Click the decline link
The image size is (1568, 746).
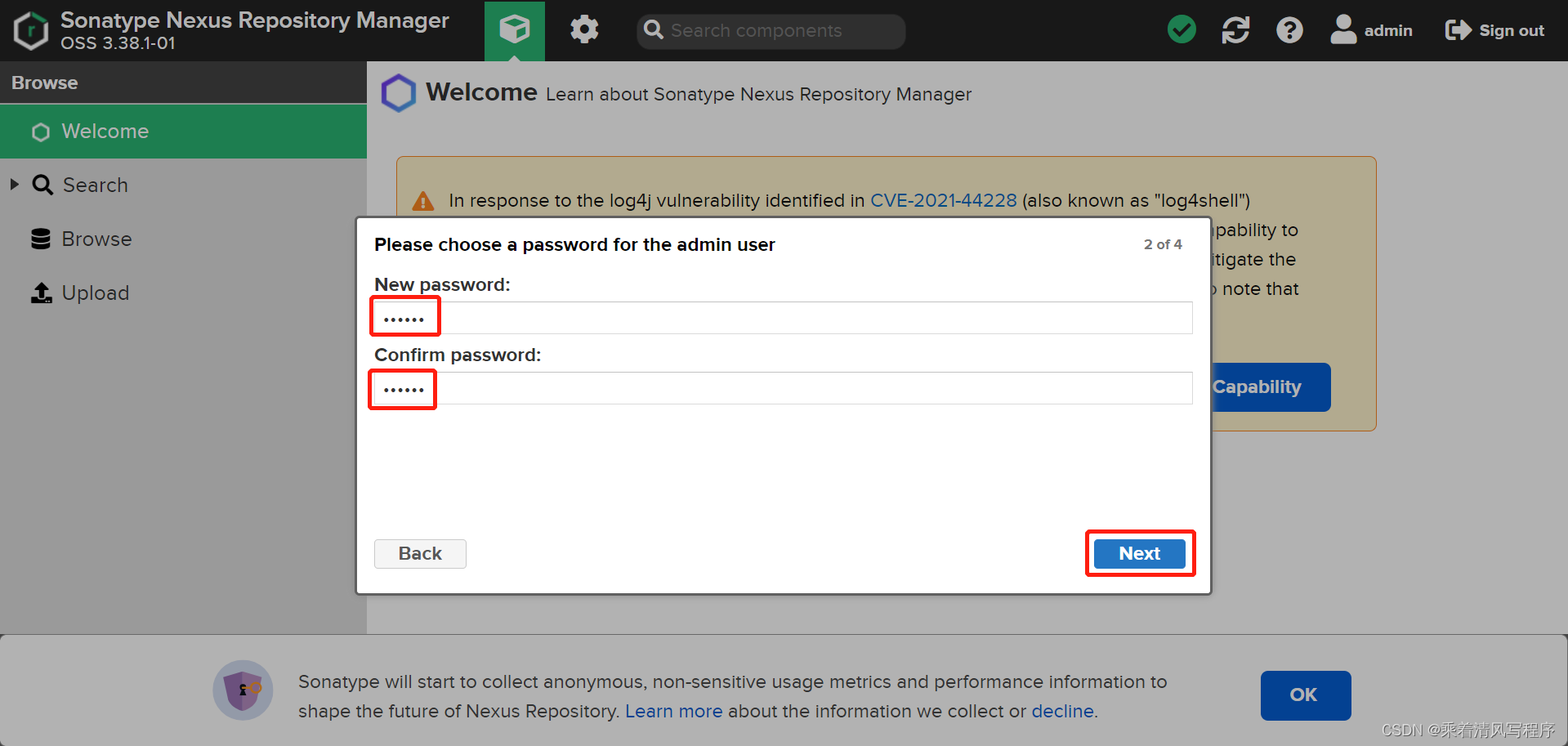pyautogui.click(x=1062, y=711)
